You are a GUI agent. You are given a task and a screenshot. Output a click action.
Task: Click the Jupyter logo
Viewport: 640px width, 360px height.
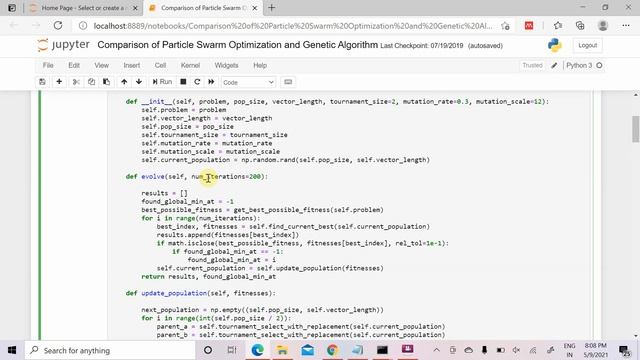[63, 45]
